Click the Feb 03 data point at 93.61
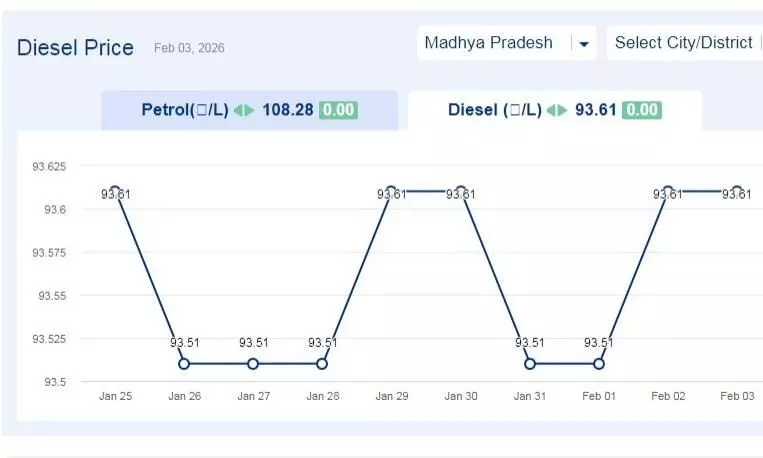This screenshot has width=763, height=458. tap(737, 191)
